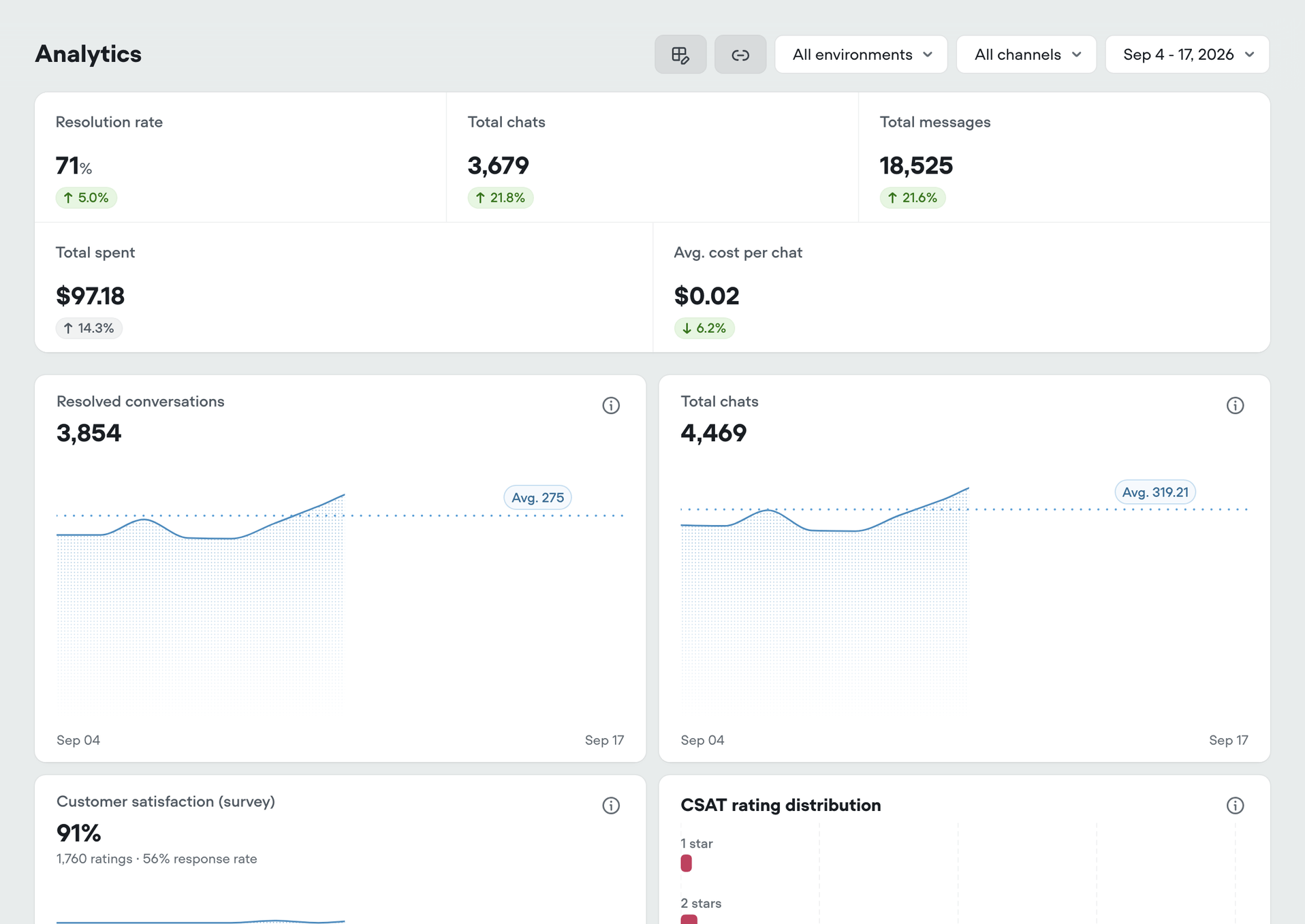Click the Avg. 275 chart label
This screenshot has height=924, width=1305.
tap(537, 498)
